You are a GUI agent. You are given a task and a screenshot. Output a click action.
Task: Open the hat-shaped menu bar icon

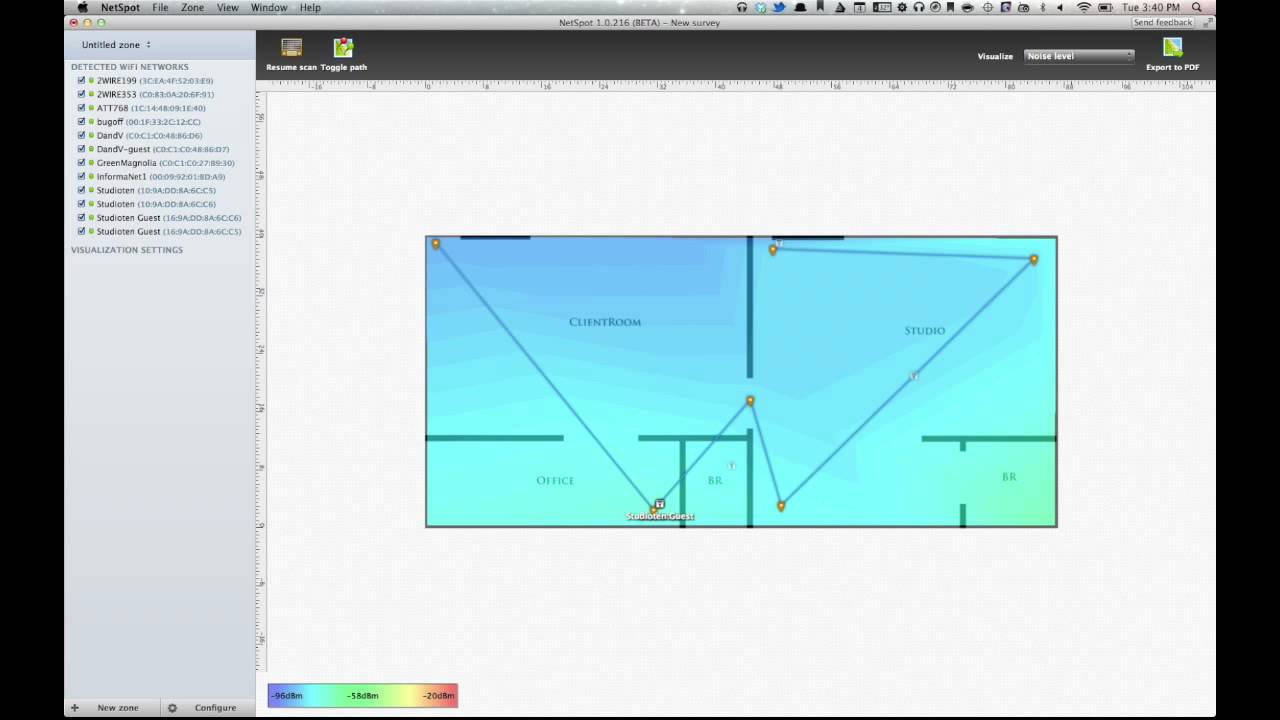click(x=800, y=7)
